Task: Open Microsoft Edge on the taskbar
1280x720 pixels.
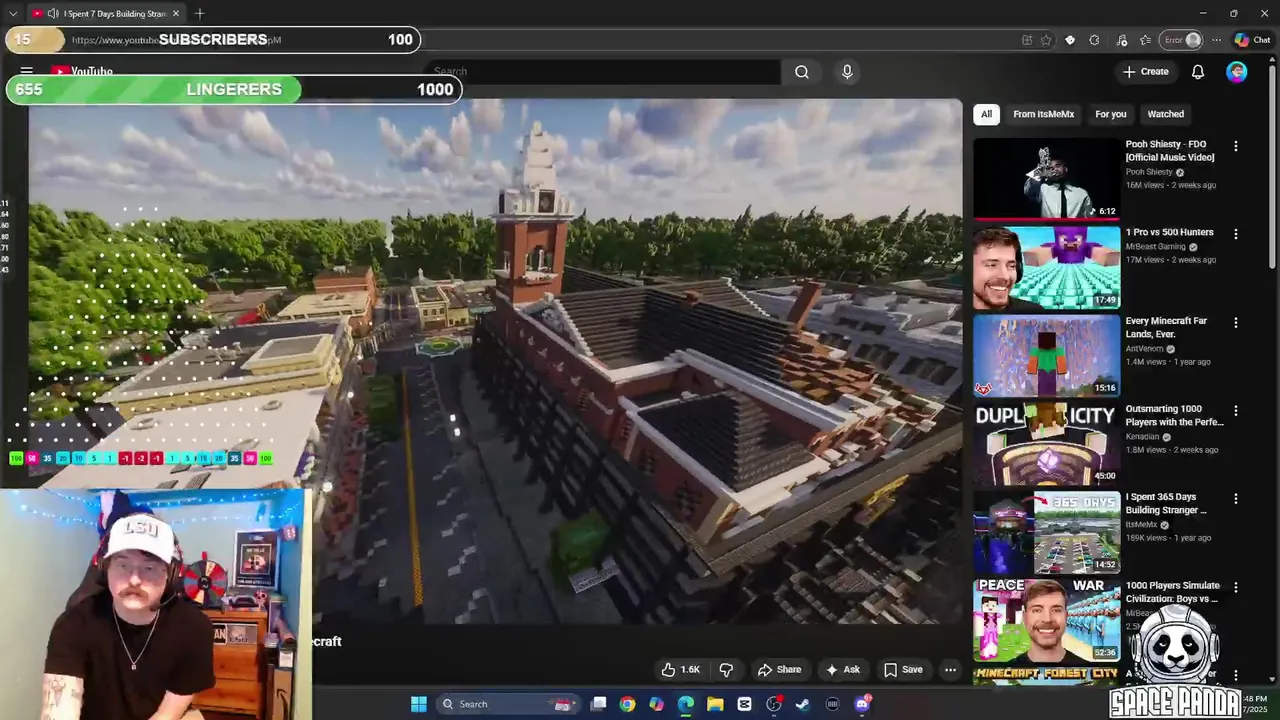Action: (685, 704)
